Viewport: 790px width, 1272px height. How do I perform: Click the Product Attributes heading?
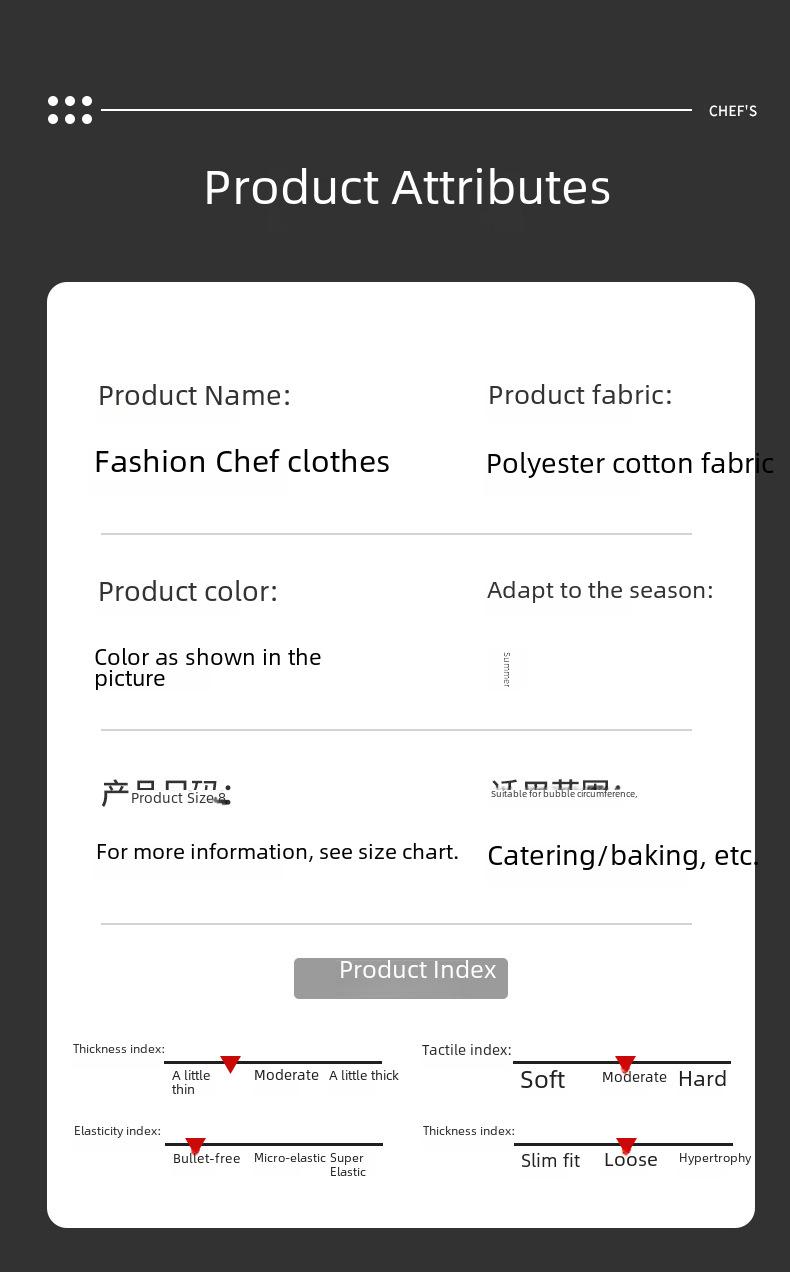(x=407, y=187)
